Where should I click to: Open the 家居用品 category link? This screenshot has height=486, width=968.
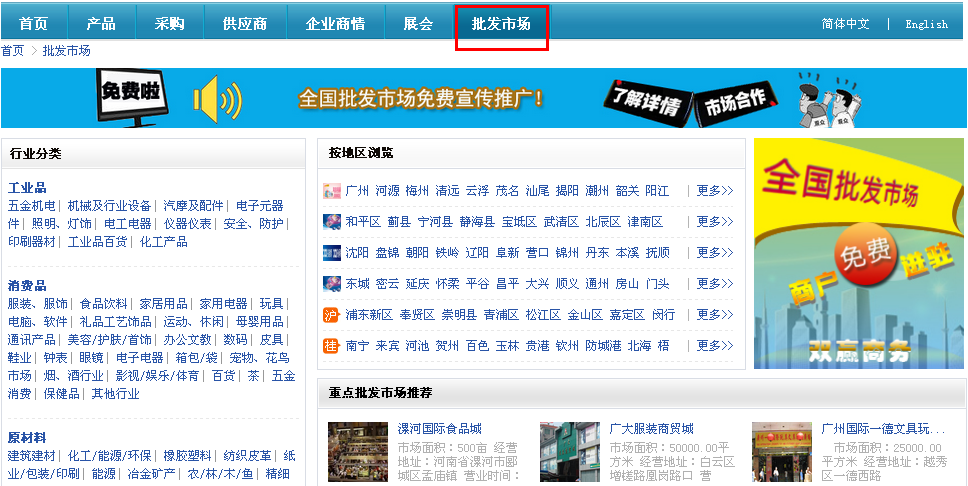pyautogui.click(x=164, y=304)
